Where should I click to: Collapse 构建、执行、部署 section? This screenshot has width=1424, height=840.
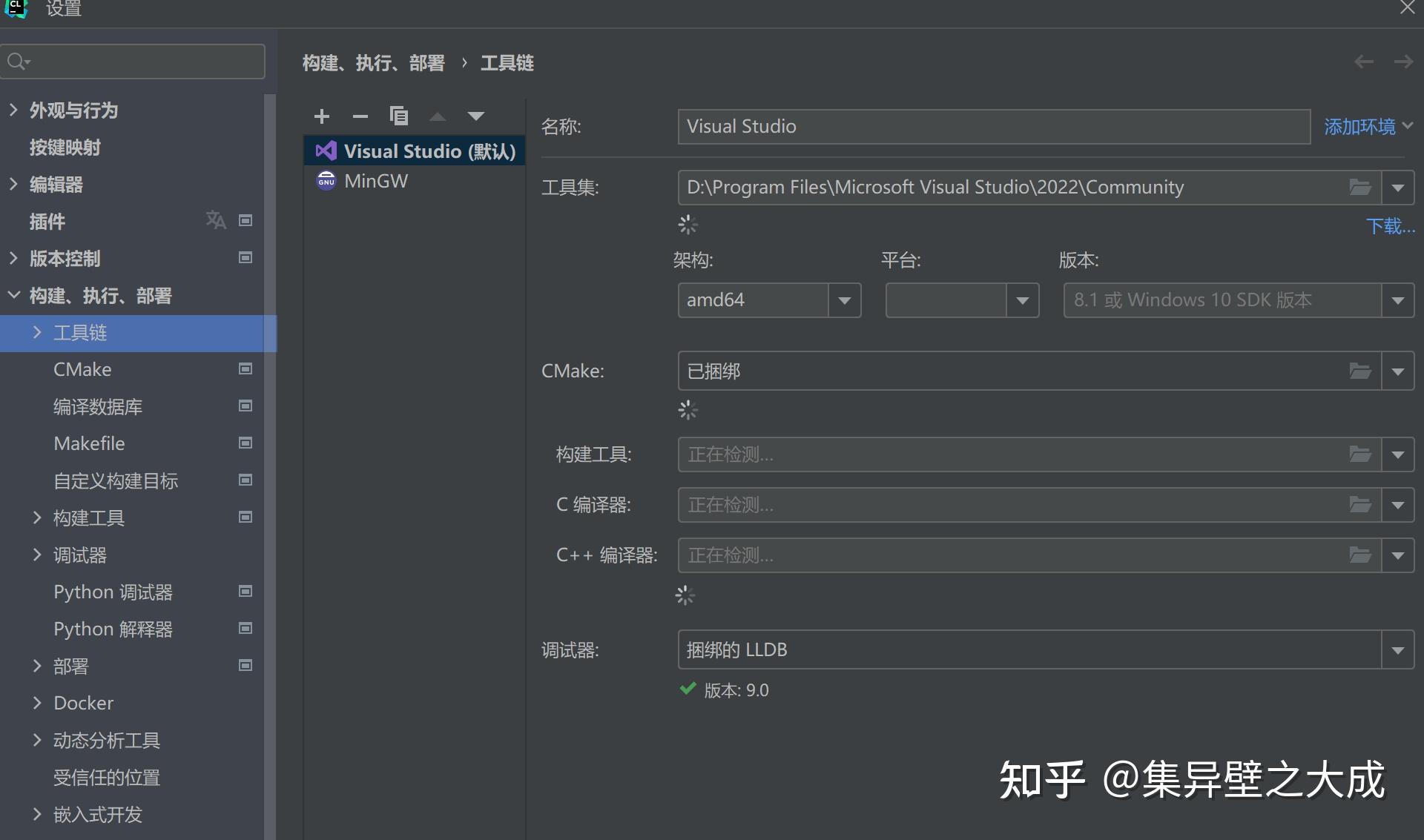13,296
